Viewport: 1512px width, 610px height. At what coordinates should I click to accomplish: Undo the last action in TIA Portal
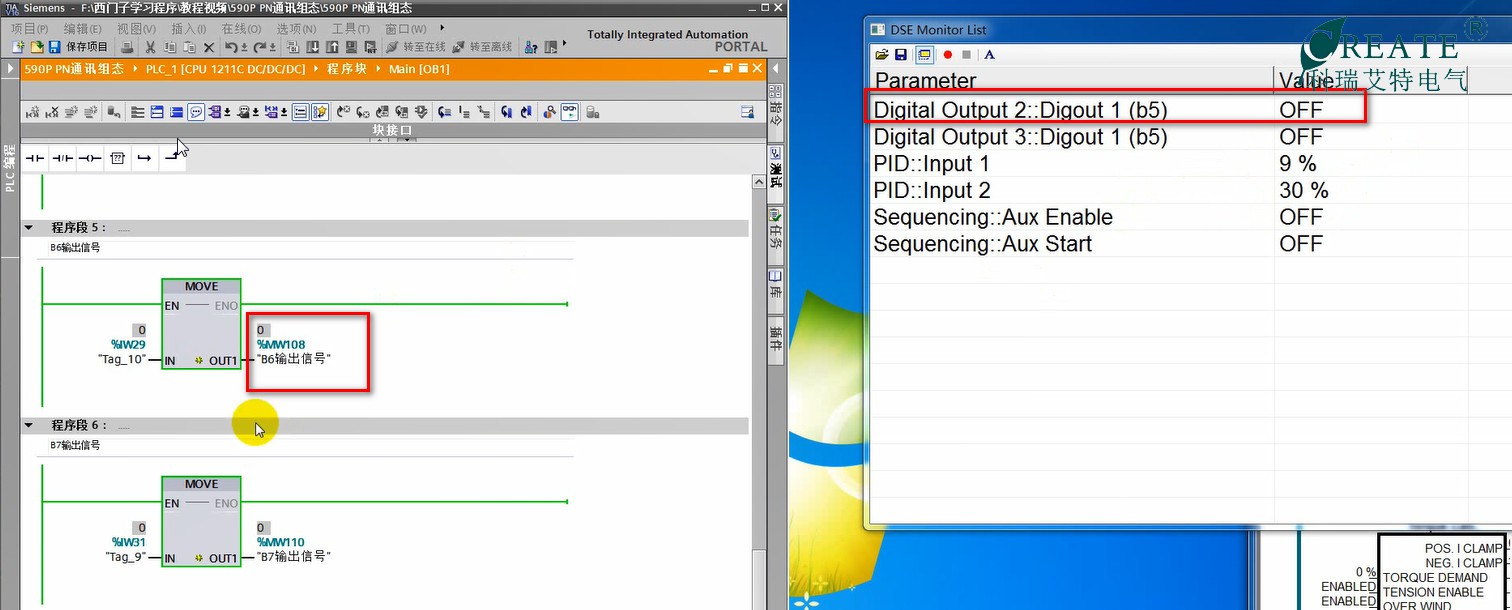(233, 47)
